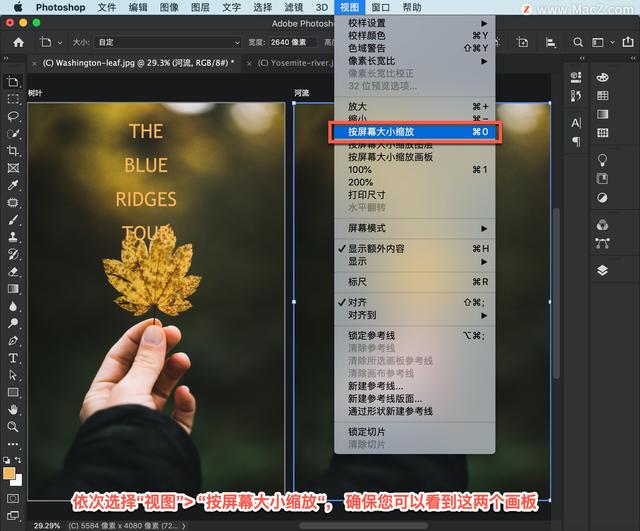Select the Path Selection tool
Viewport: 640px width, 531px height.
[x=13, y=375]
